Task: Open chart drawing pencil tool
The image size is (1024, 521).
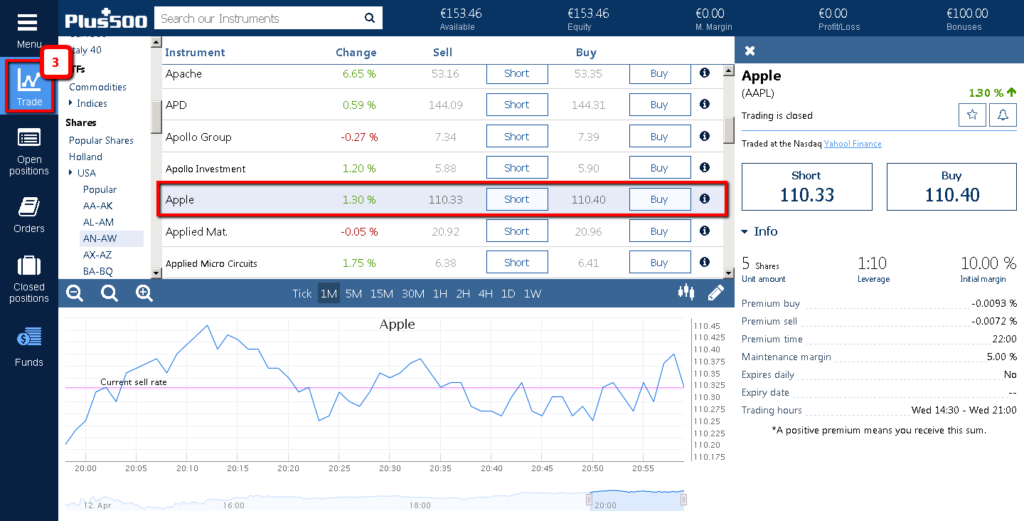Action: [716, 293]
